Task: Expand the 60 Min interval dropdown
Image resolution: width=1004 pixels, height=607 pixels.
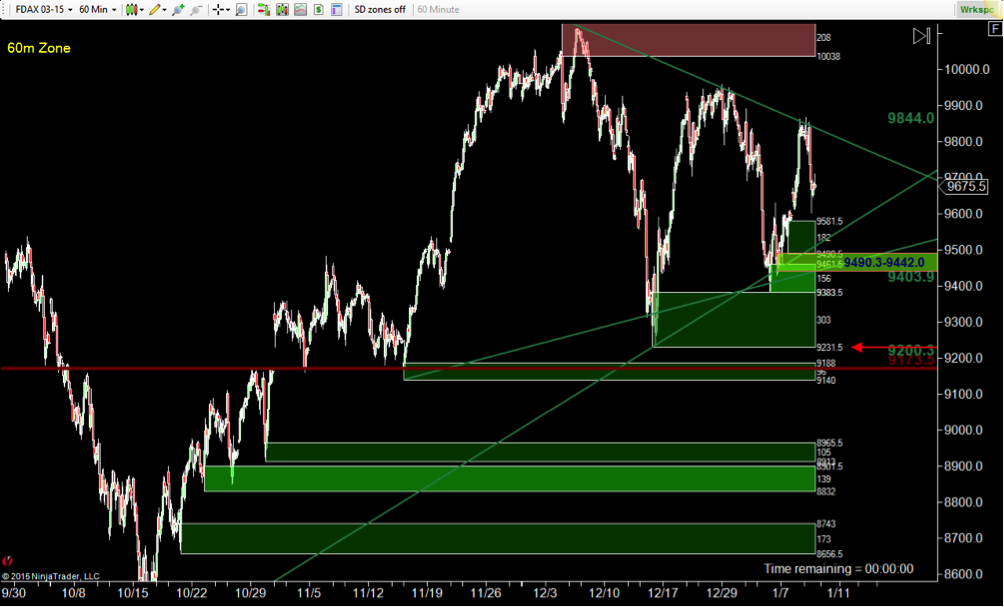Action: pyautogui.click(x=97, y=10)
